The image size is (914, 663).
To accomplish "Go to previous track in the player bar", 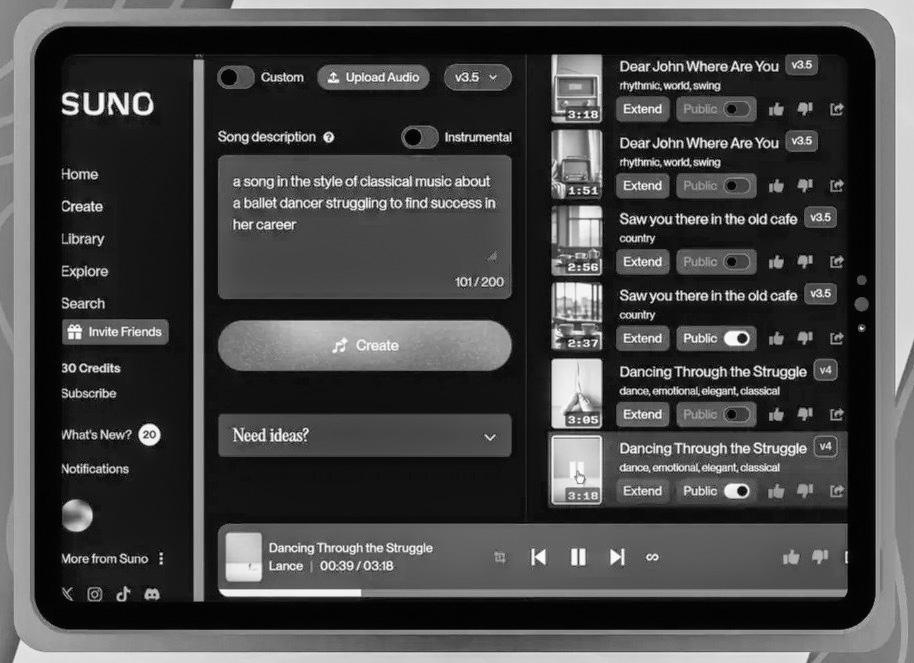I will (x=538, y=557).
